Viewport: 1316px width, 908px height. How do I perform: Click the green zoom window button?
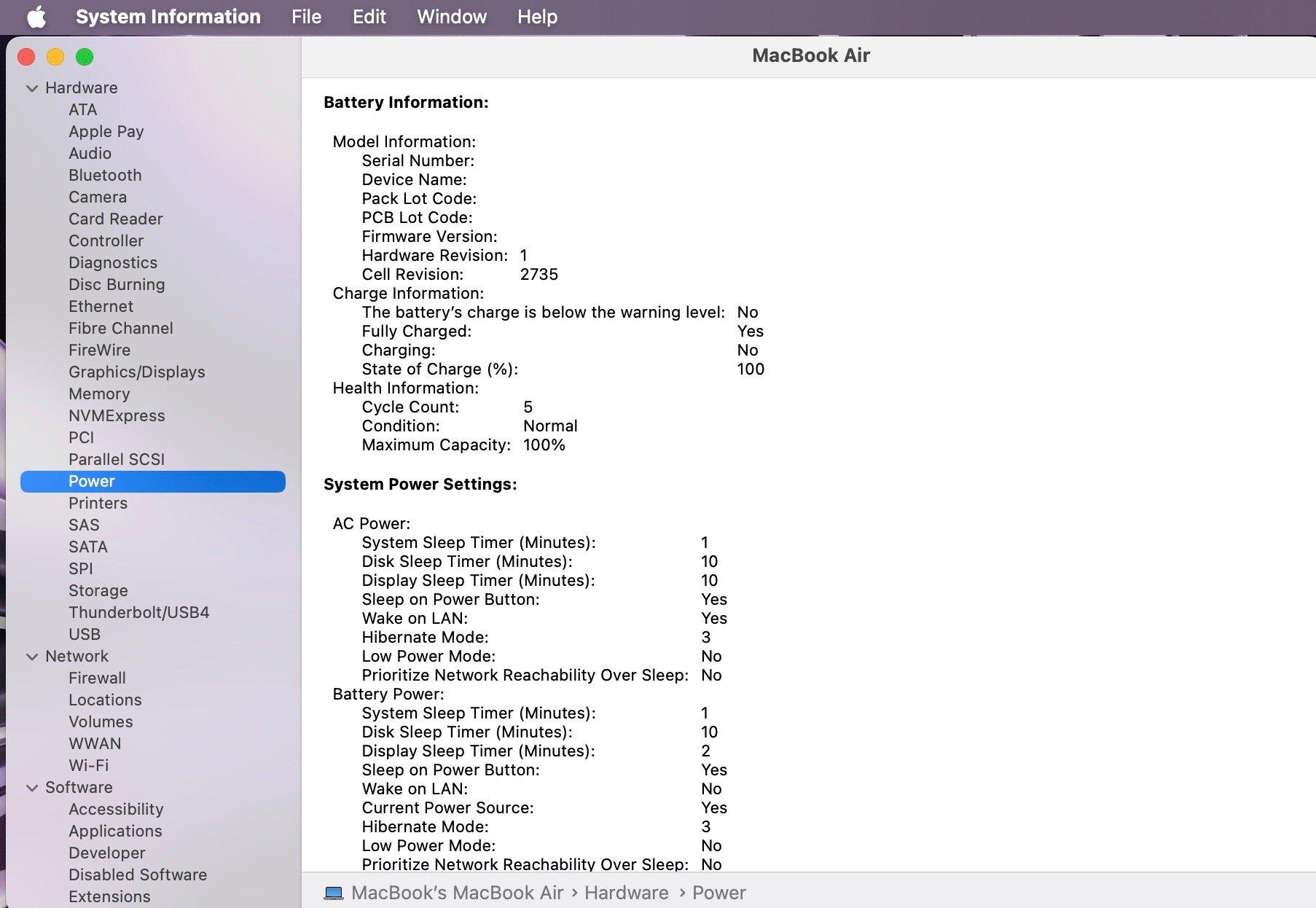[85, 57]
